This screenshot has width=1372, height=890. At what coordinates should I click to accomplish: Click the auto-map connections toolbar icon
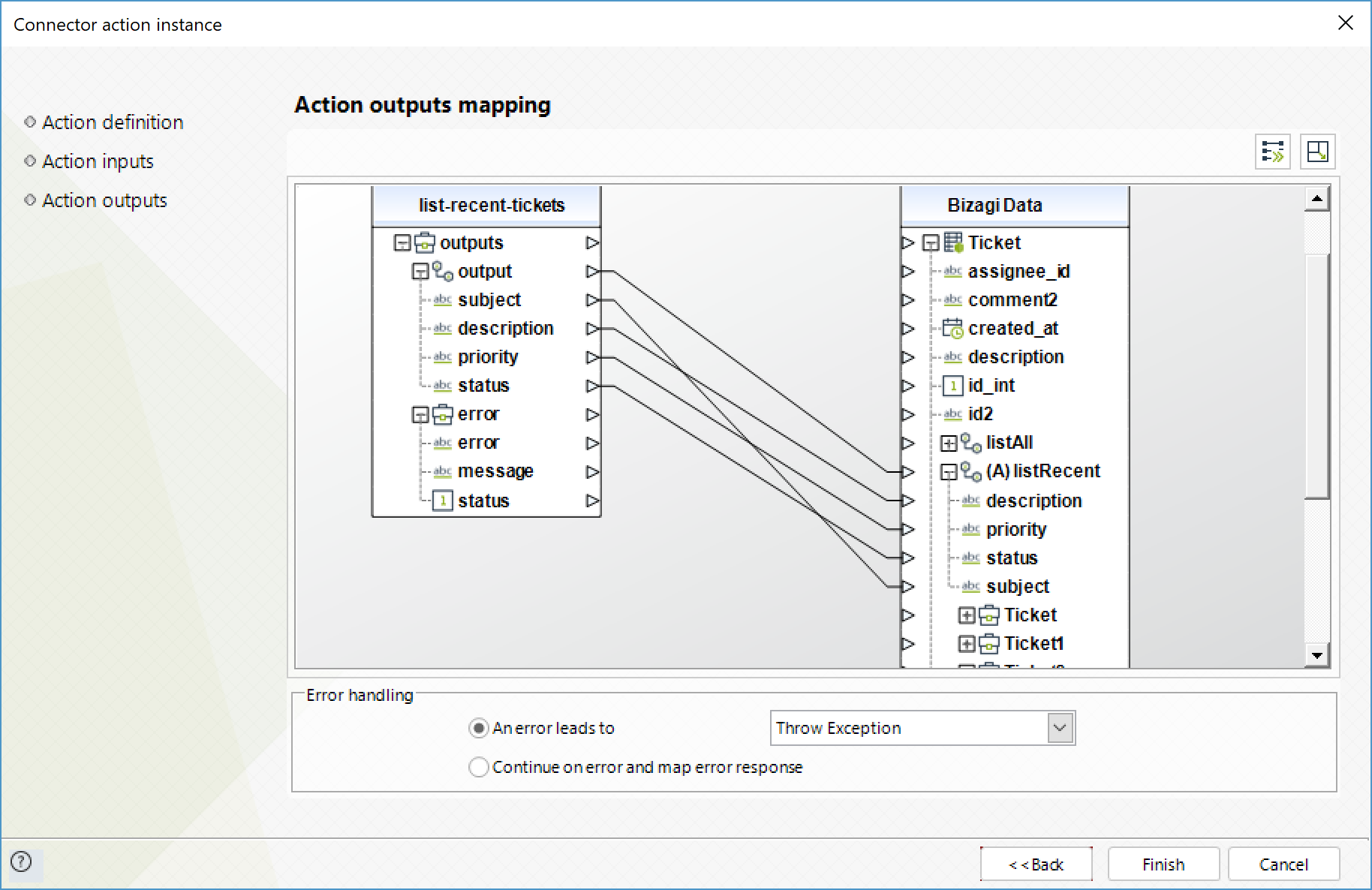1273,152
